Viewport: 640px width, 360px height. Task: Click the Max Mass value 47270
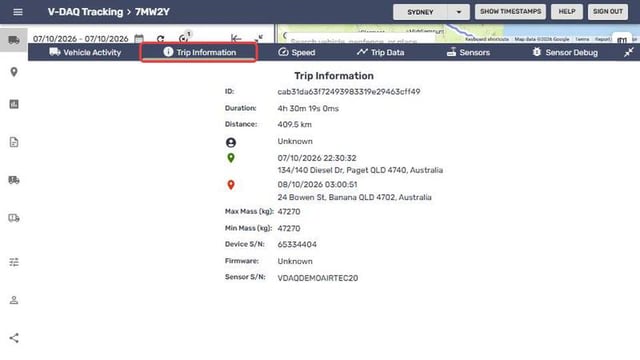click(x=289, y=212)
